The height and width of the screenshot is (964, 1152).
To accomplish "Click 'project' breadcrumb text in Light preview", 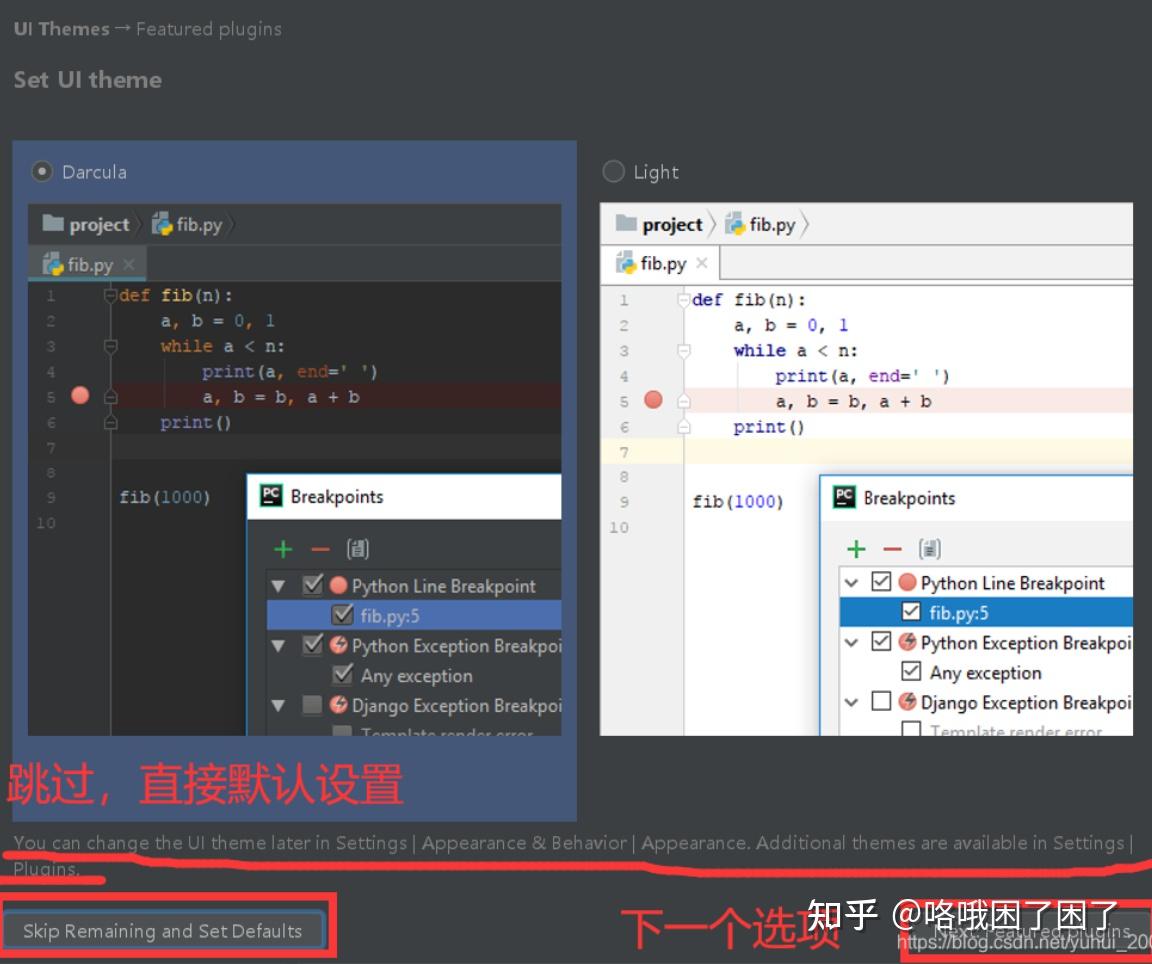I will tap(672, 224).
